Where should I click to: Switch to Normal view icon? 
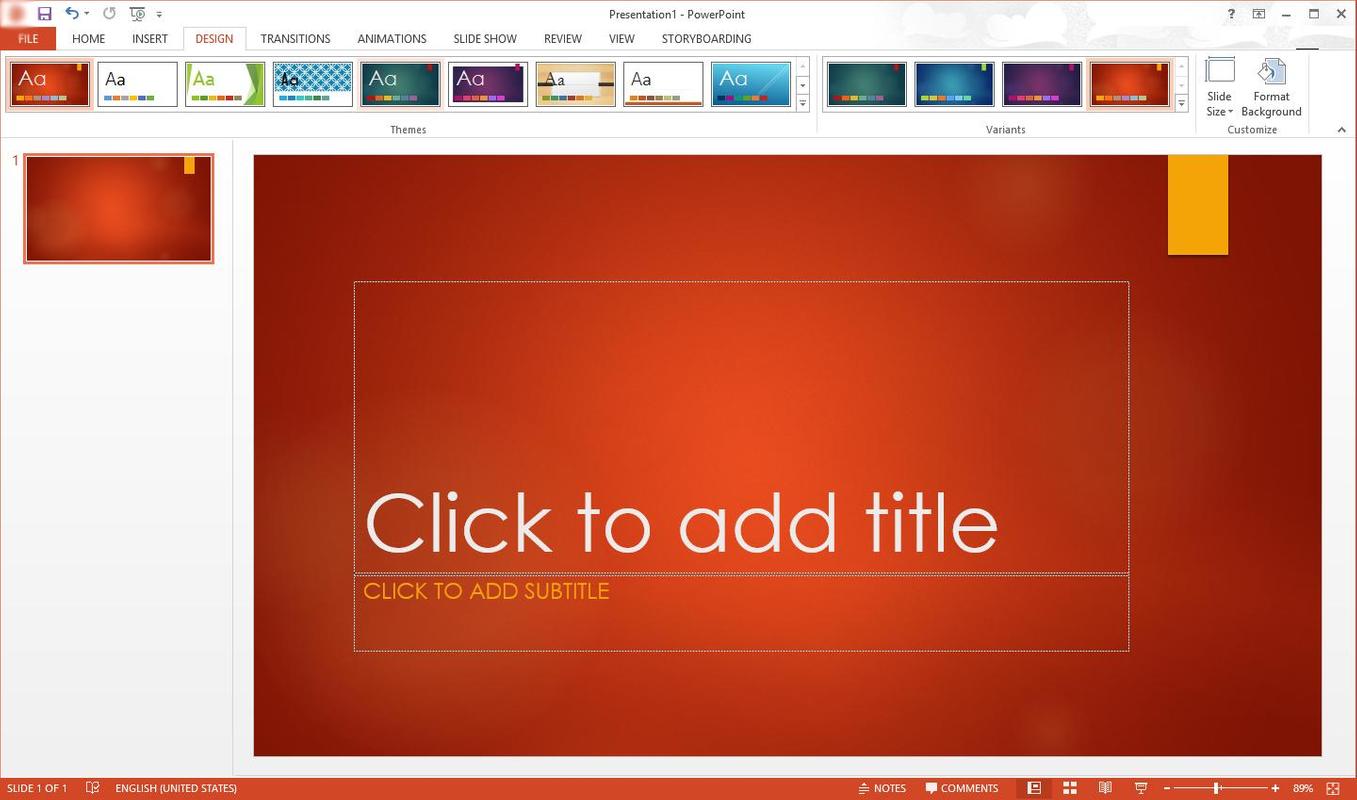pyautogui.click(x=1034, y=788)
